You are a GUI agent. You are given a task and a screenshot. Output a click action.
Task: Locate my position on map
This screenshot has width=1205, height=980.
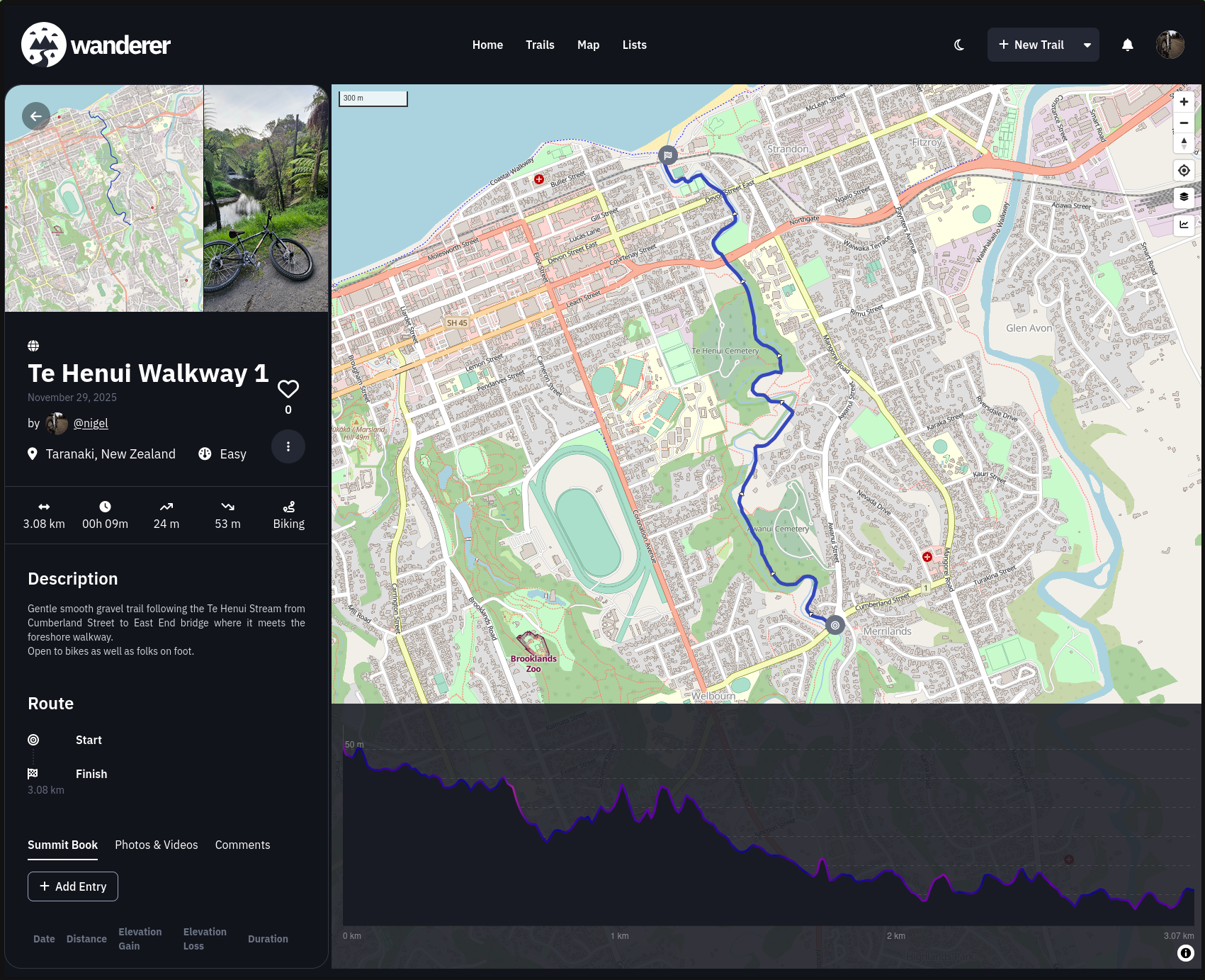pyautogui.click(x=1184, y=171)
